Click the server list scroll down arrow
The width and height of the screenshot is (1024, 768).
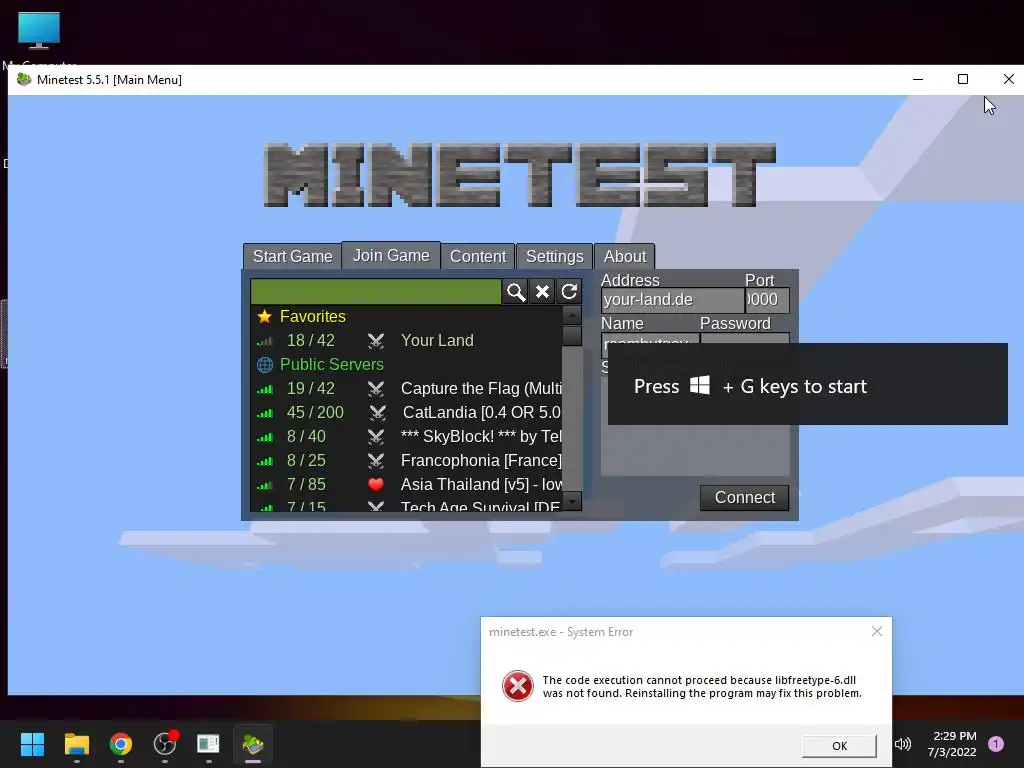tap(572, 502)
